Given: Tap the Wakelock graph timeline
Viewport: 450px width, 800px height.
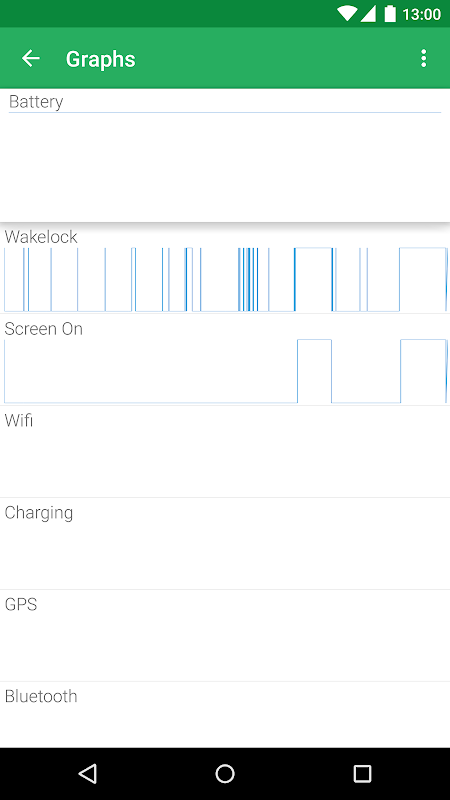Looking at the screenshot, I should (225, 279).
